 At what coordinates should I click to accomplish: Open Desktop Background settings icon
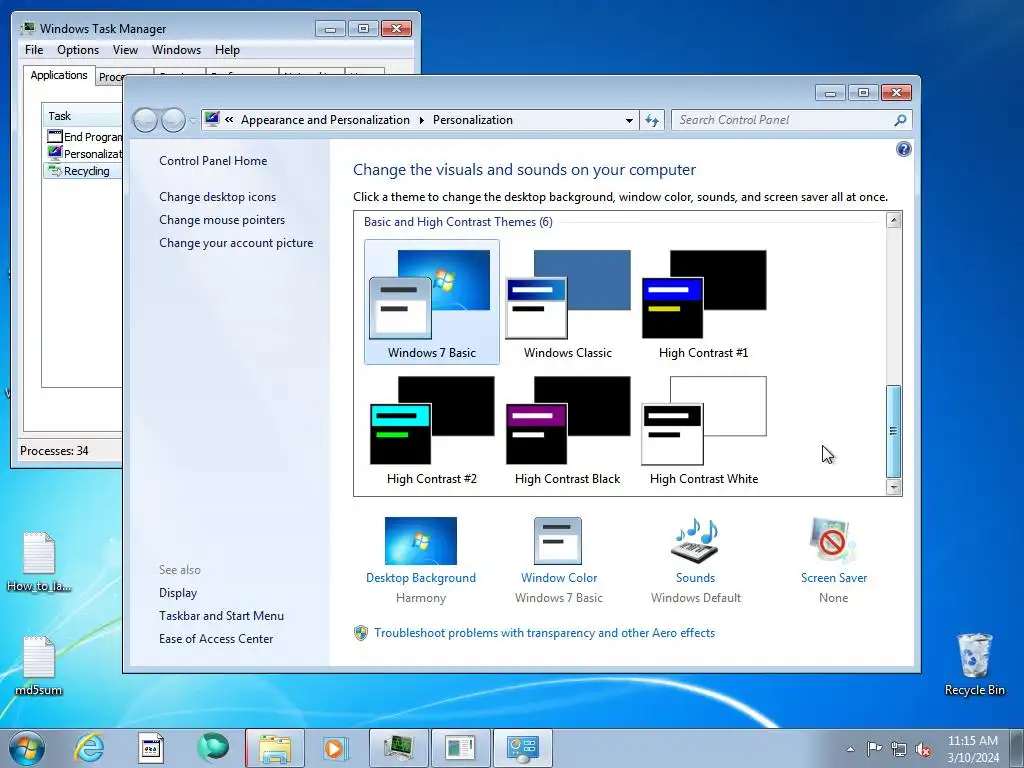[421, 541]
